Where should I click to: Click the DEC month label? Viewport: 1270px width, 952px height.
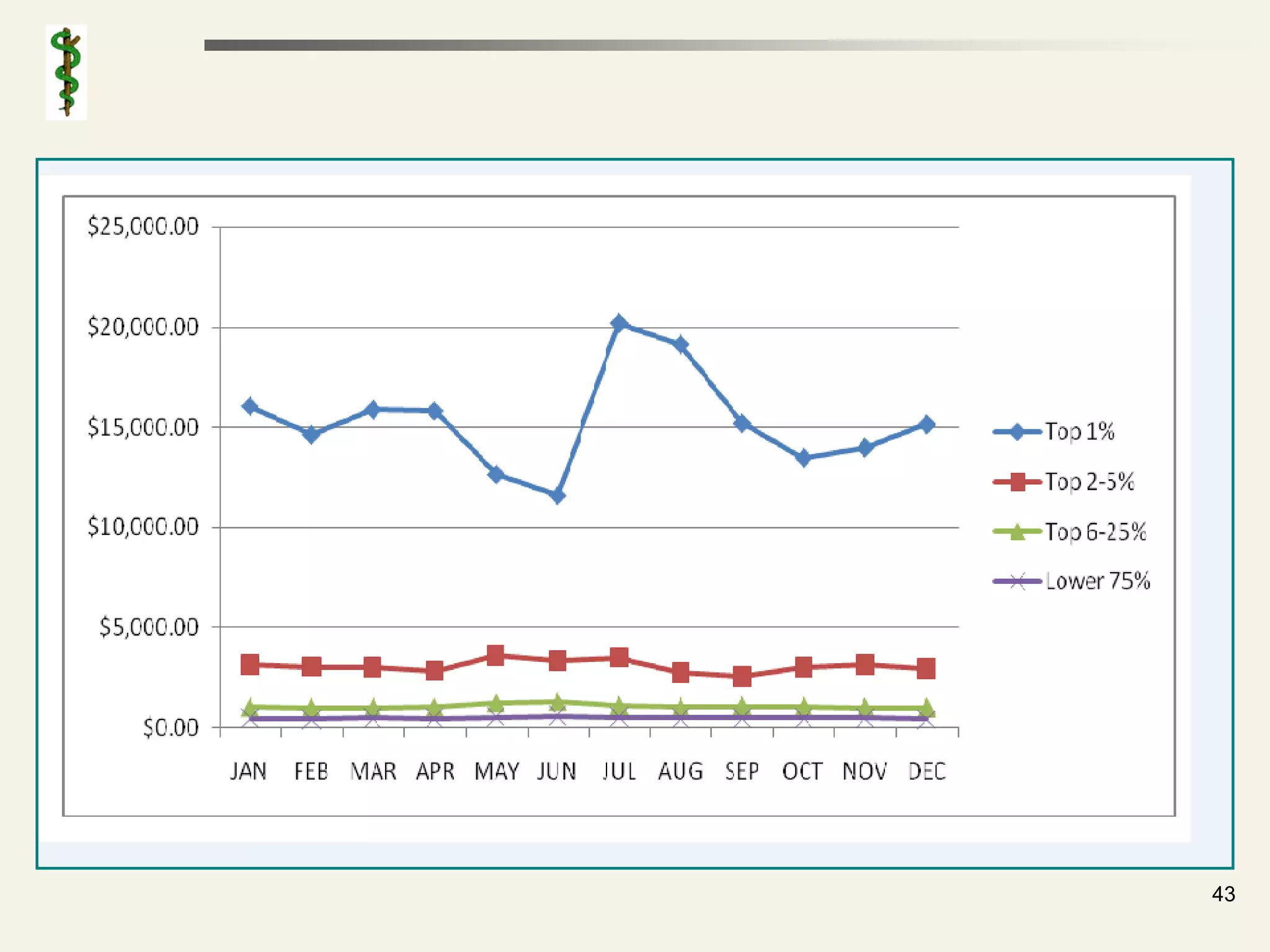tap(926, 772)
